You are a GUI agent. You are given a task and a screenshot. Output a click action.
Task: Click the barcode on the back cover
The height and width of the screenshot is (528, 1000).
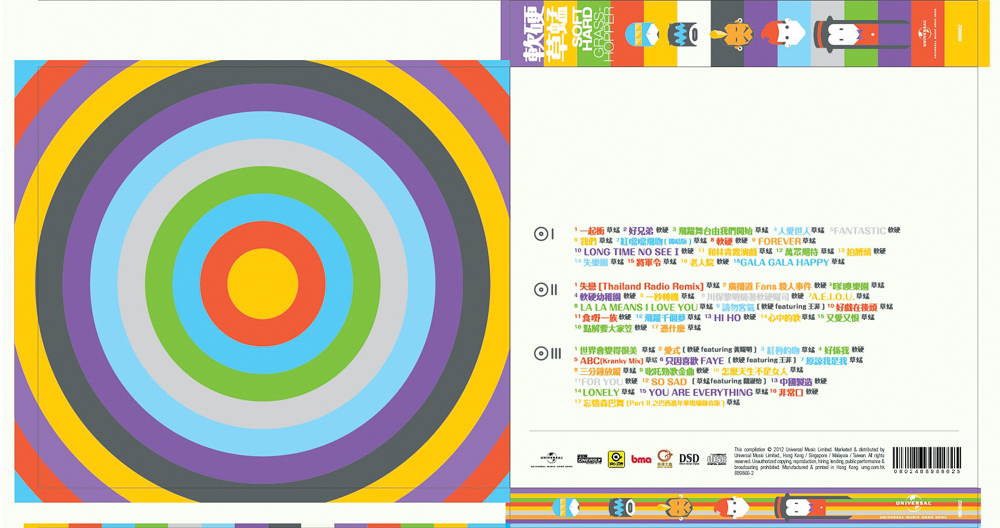tap(927, 458)
